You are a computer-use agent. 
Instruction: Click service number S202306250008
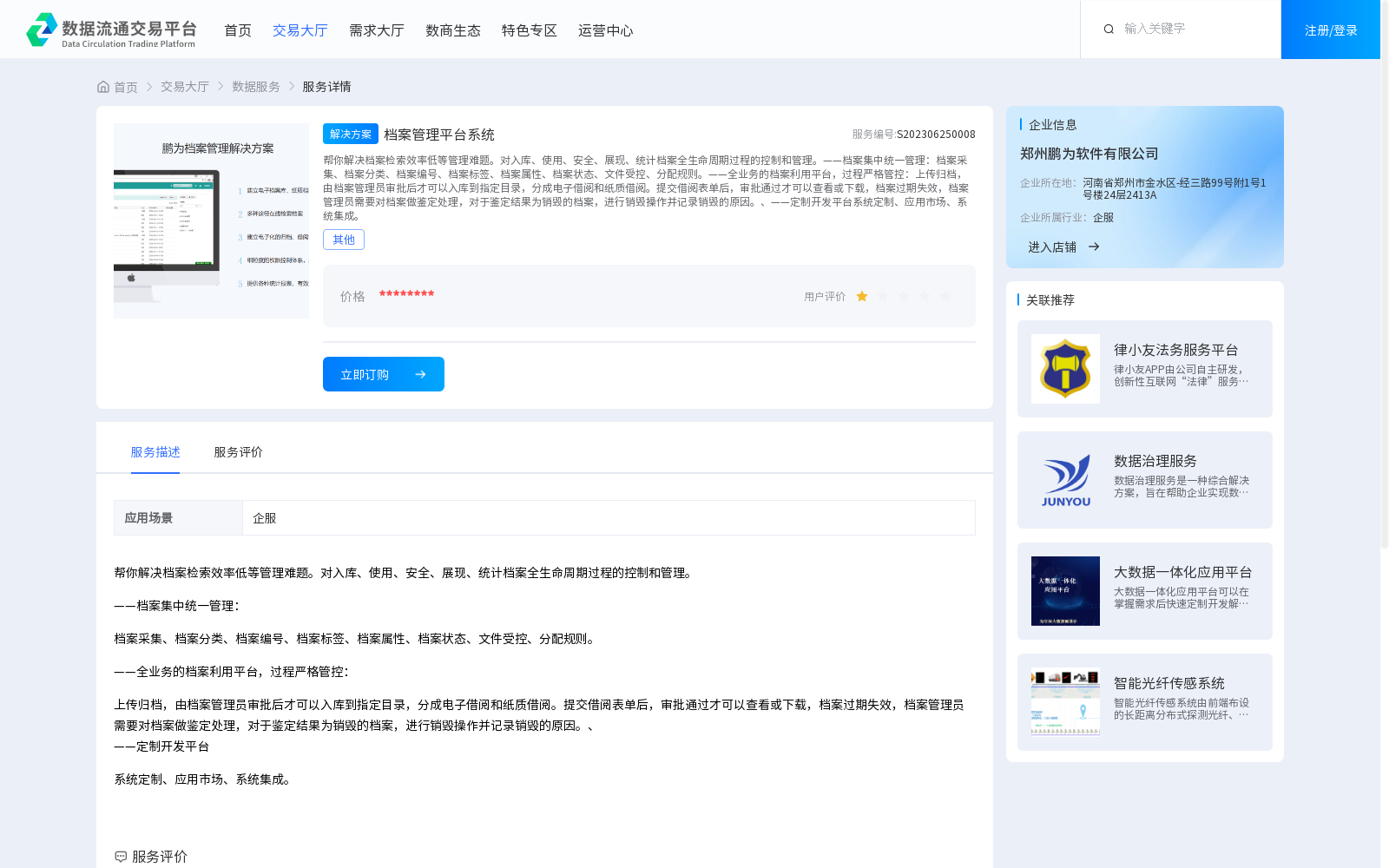point(936,135)
